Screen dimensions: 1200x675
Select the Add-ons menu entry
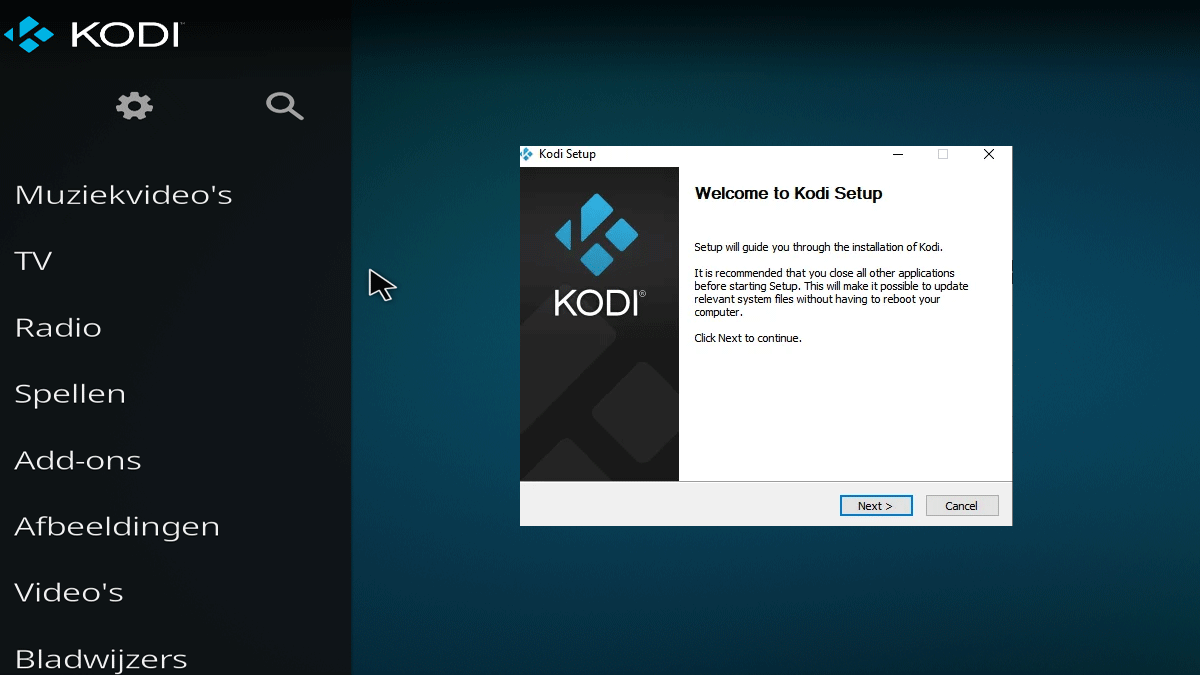click(x=78, y=461)
